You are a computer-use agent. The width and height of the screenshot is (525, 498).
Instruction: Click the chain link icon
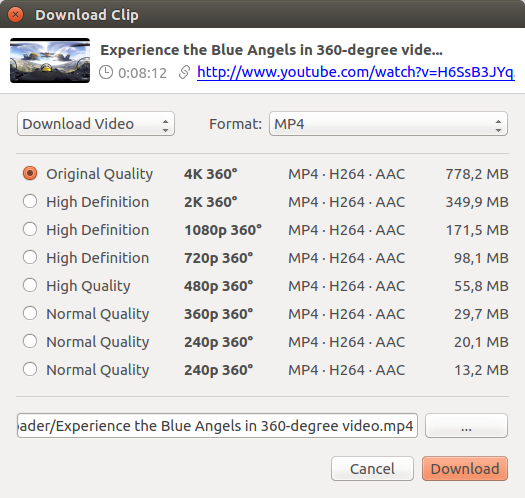(x=184, y=72)
